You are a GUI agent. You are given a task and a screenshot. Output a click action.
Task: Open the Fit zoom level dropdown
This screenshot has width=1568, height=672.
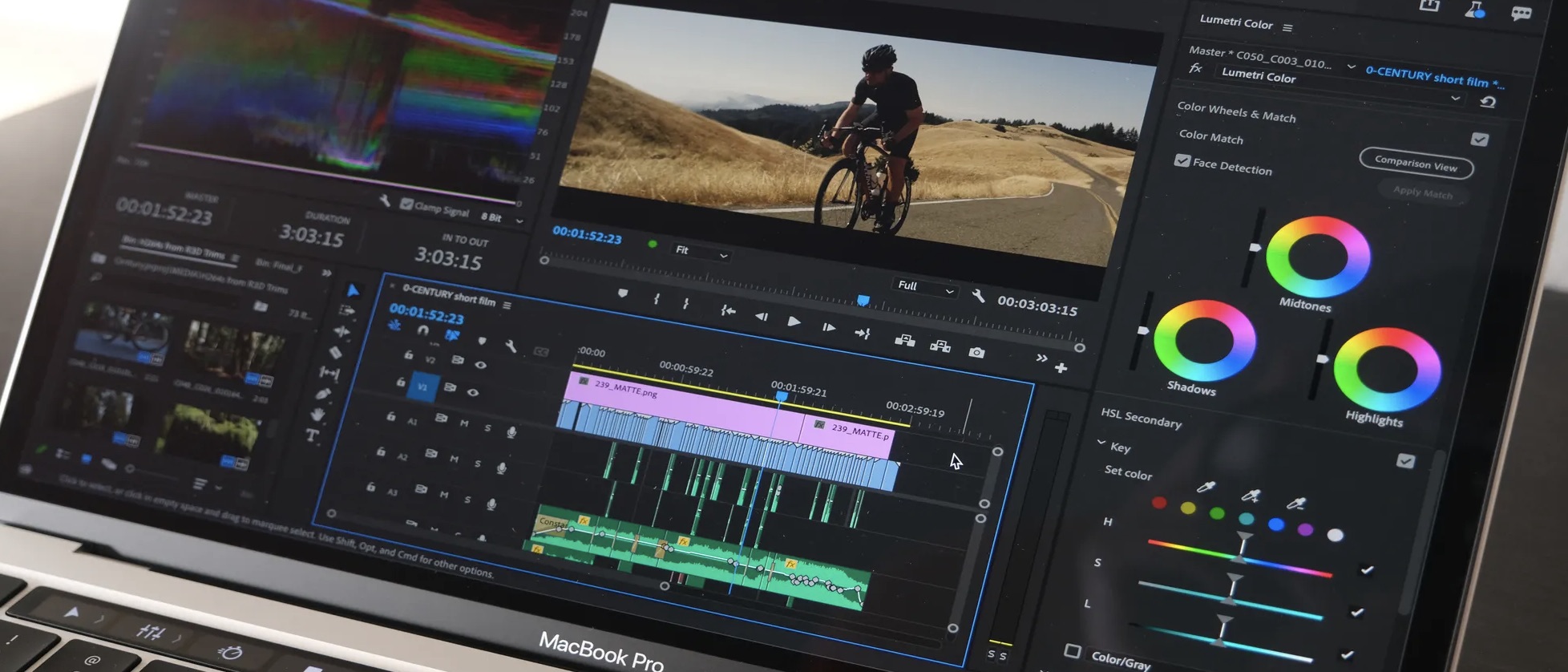tap(701, 253)
